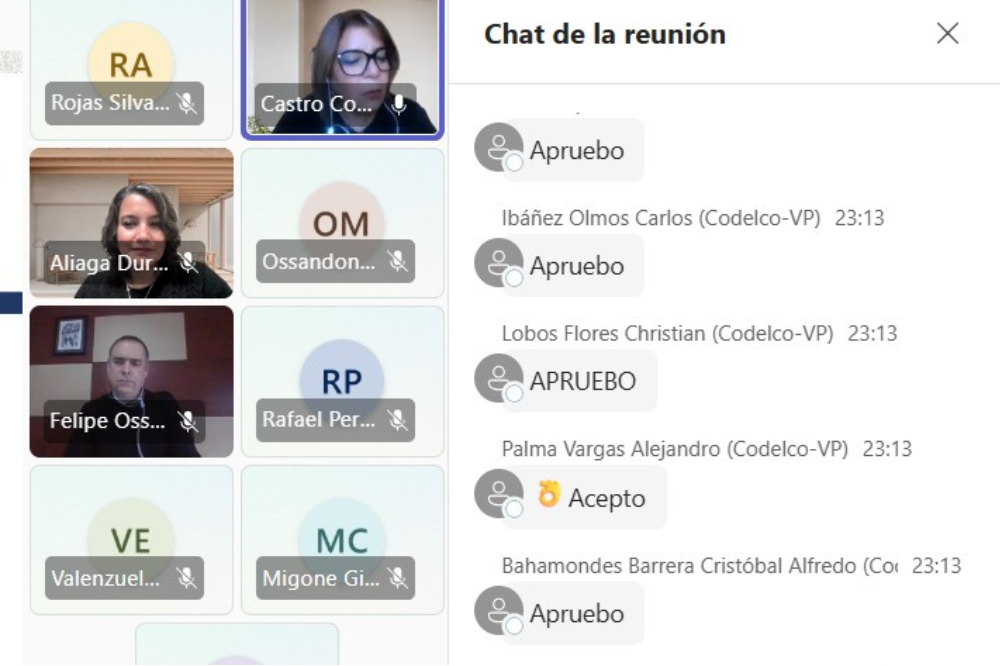Click muted mic icon on Felipe Oss tile

pos(188,421)
